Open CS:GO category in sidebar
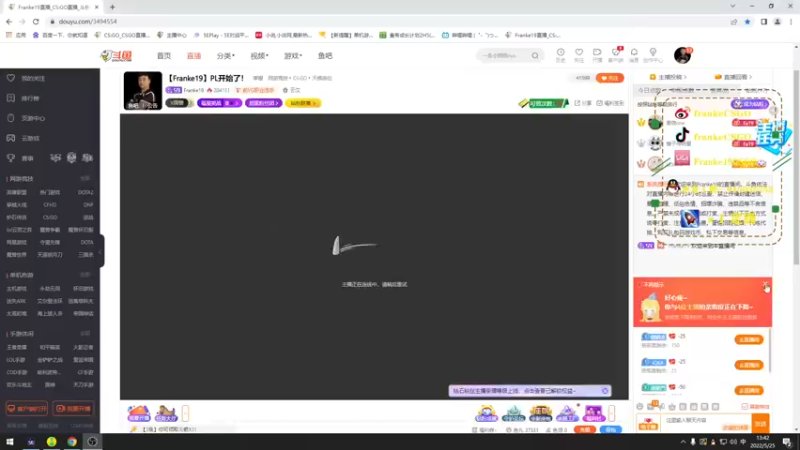This screenshot has height=450, width=800. (x=50, y=217)
